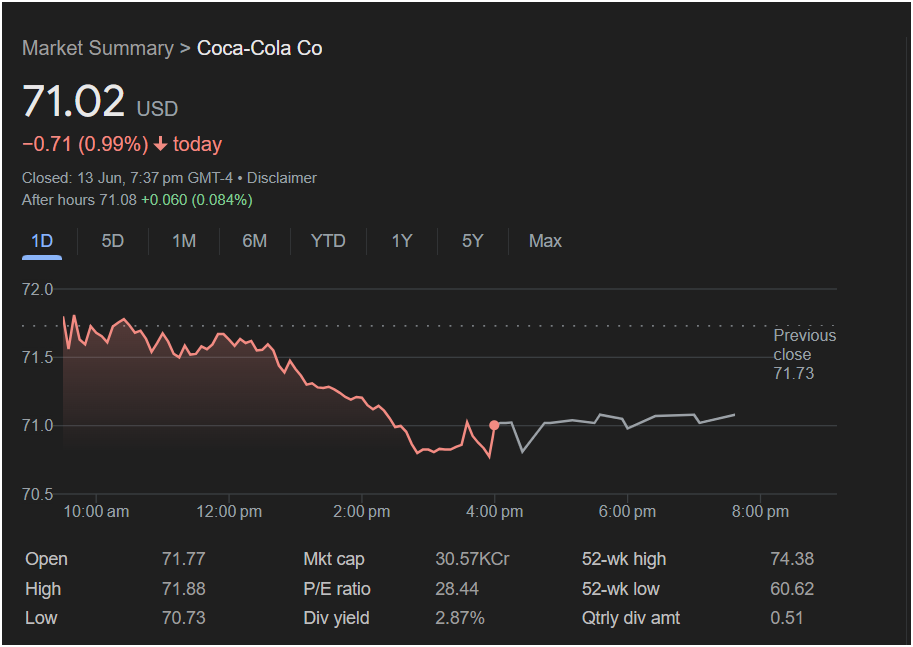
Task: Select the YTD tab
Action: (x=328, y=241)
